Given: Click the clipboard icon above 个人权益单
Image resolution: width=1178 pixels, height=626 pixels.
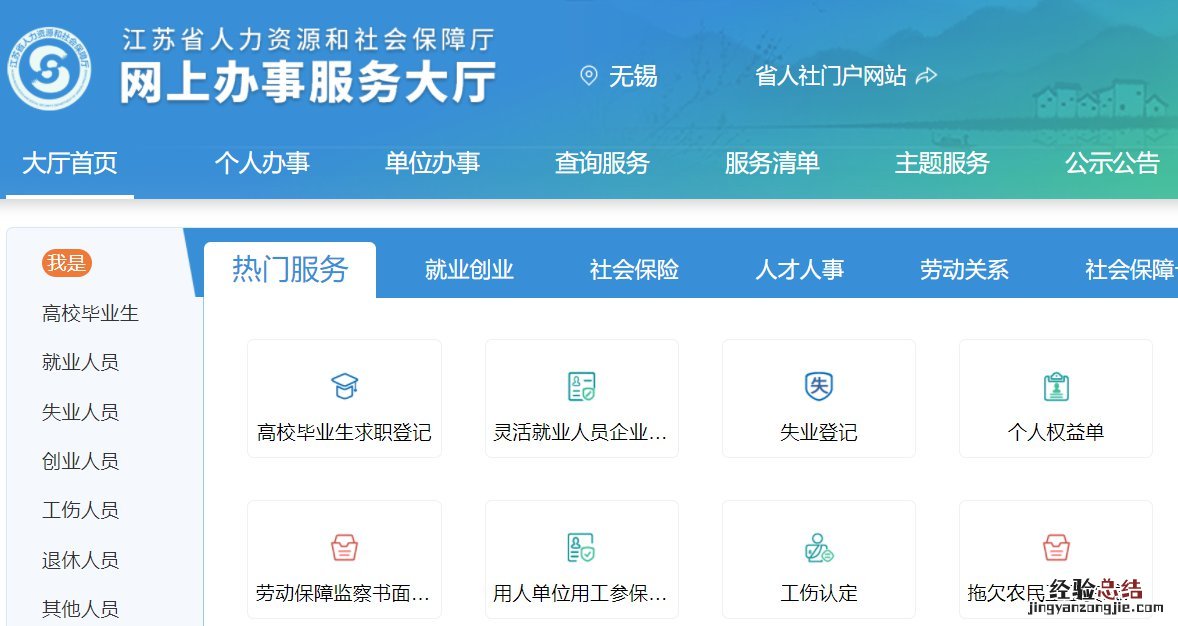Looking at the screenshot, I should pos(1056,386).
